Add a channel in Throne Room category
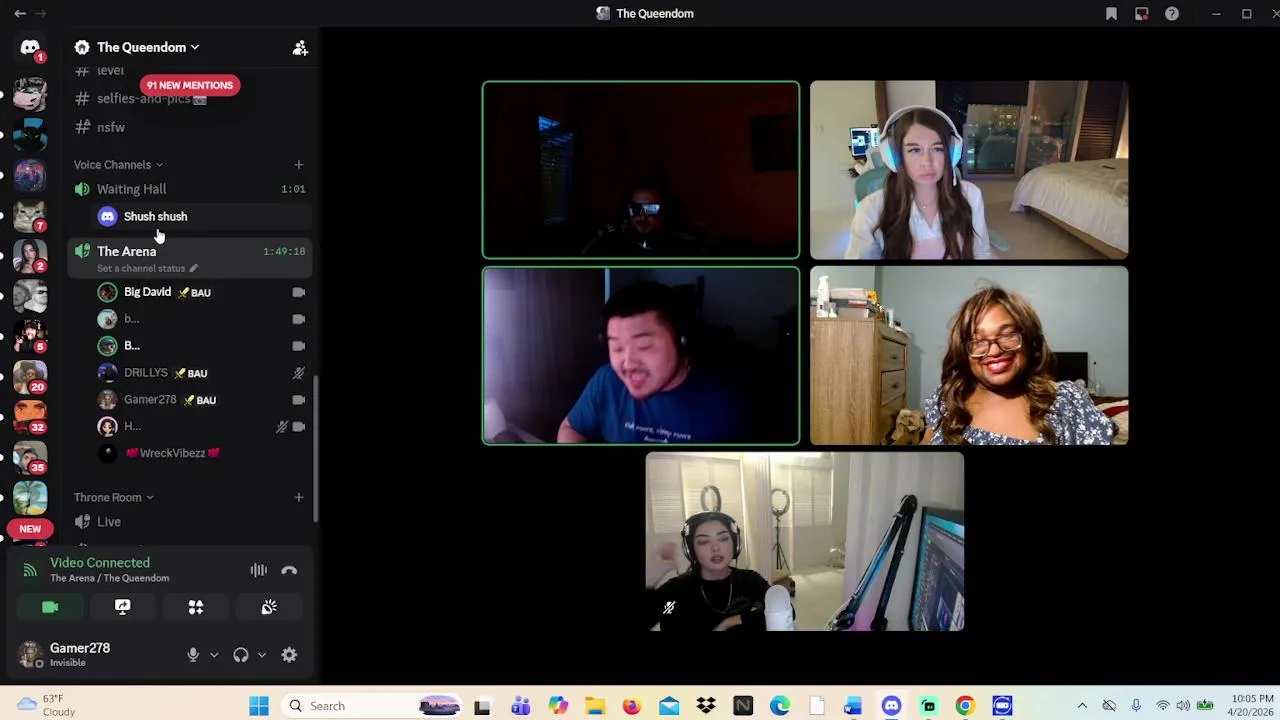This screenshot has width=1280, height=720. pos(298,497)
